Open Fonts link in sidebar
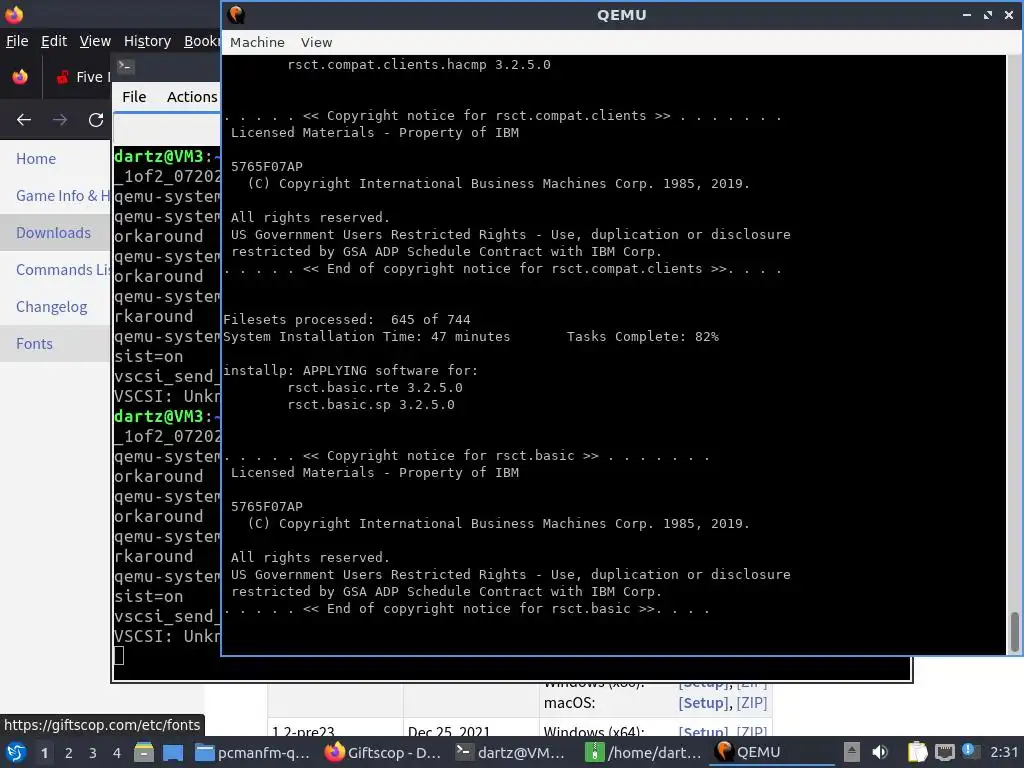 click(34, 344)
